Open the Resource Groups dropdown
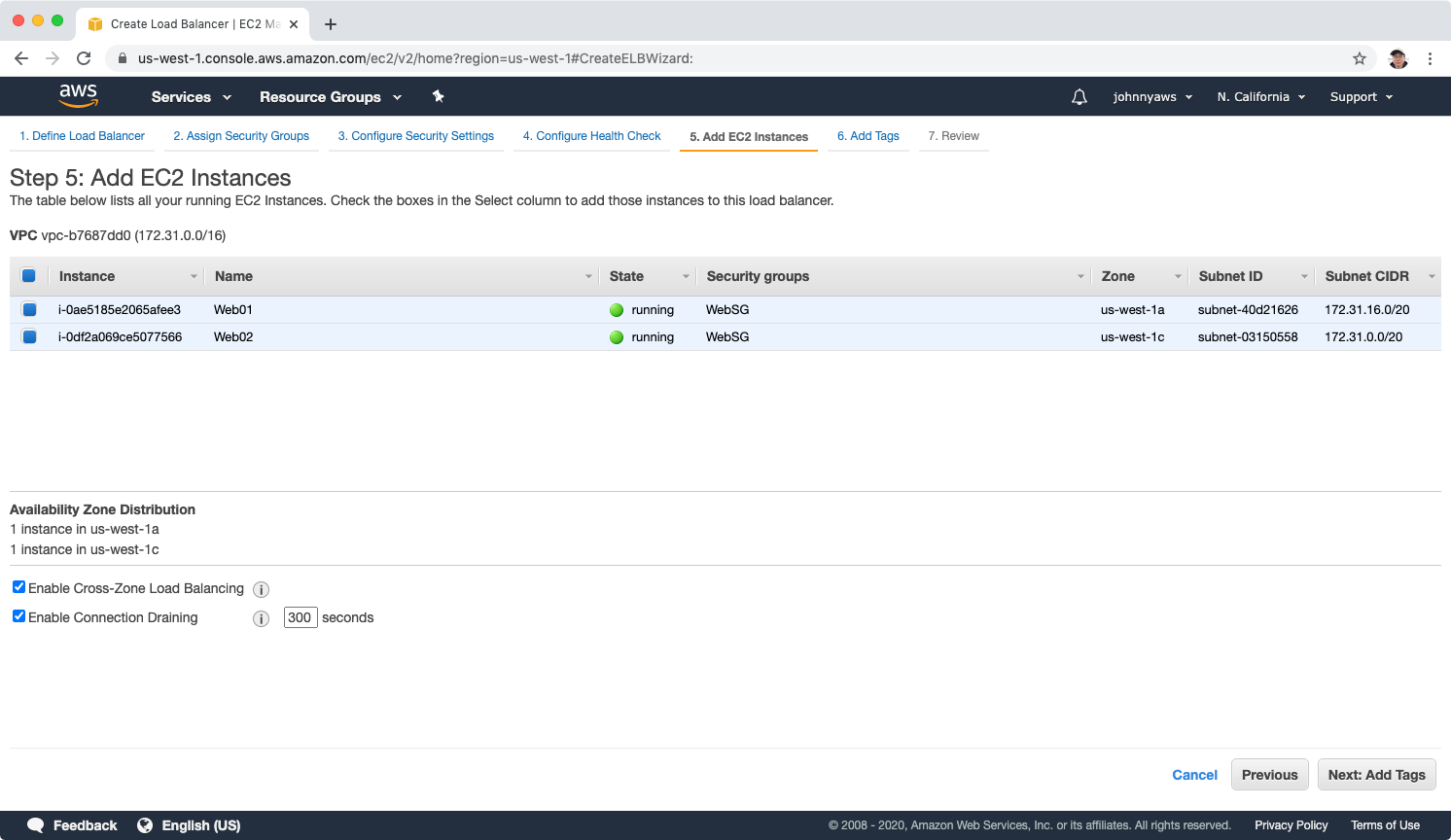This screenshot has height=840, width=1451. [x=331, y=97]
